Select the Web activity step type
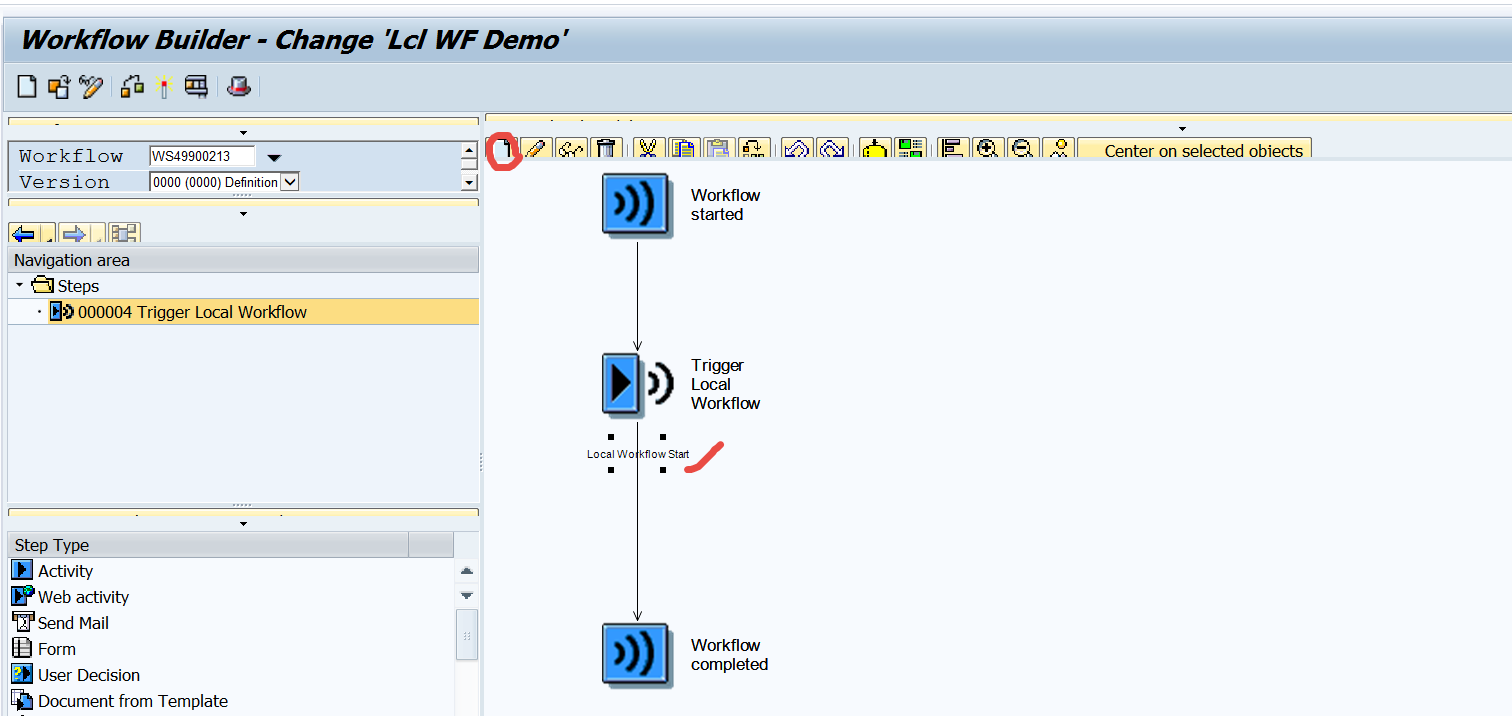1512x716 pixels. pos(70,597)
